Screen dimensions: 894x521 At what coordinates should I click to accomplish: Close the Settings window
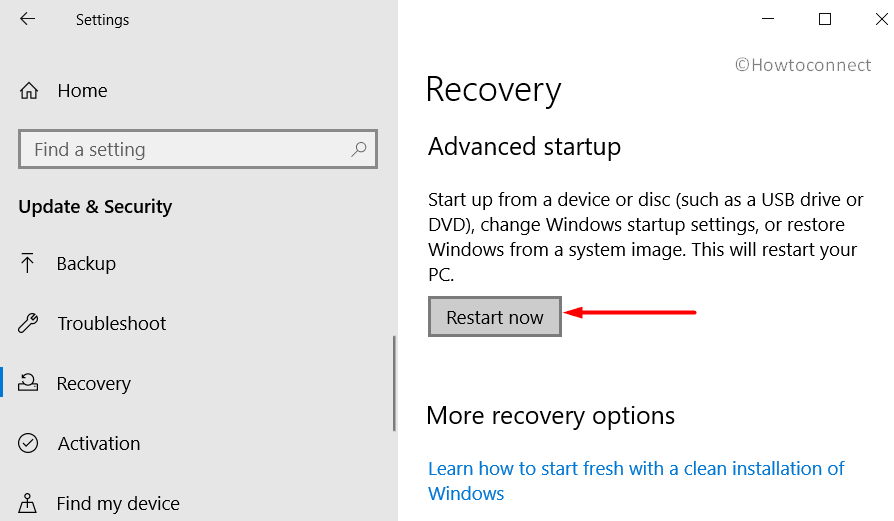click(881, 19)
